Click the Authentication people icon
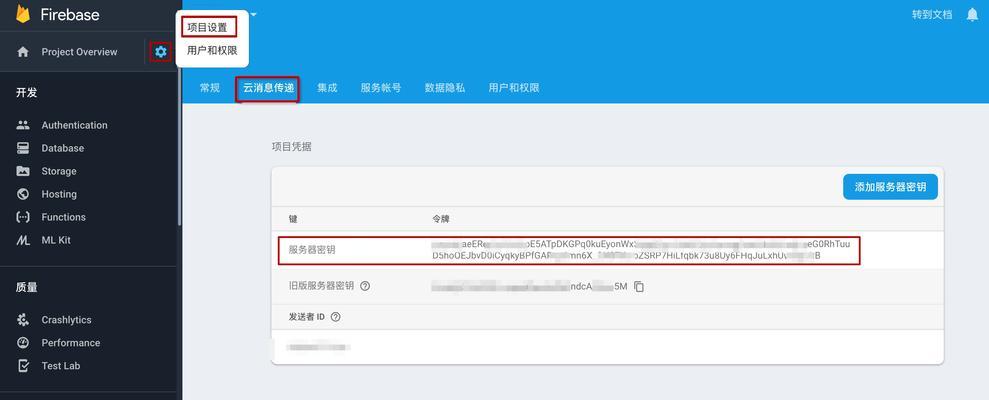The height and width of the screenshot is (400, 989). 23,125
